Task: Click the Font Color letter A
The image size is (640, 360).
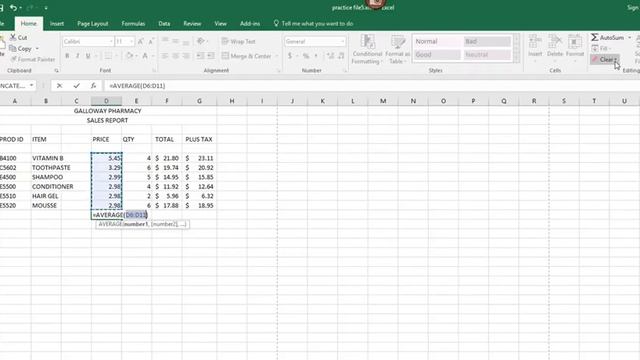Action: click(145, 56)
